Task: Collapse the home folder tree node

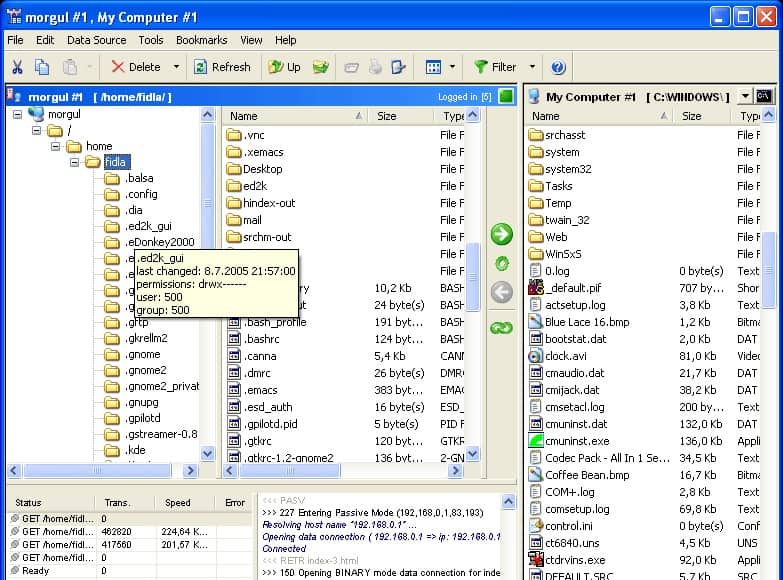Action: pos(55,146)
